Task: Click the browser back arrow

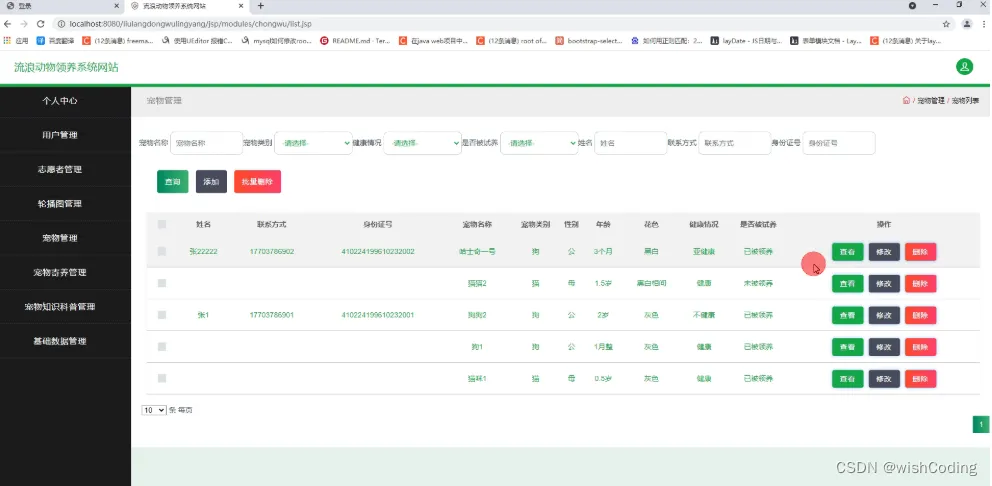Action: point(8,24)
